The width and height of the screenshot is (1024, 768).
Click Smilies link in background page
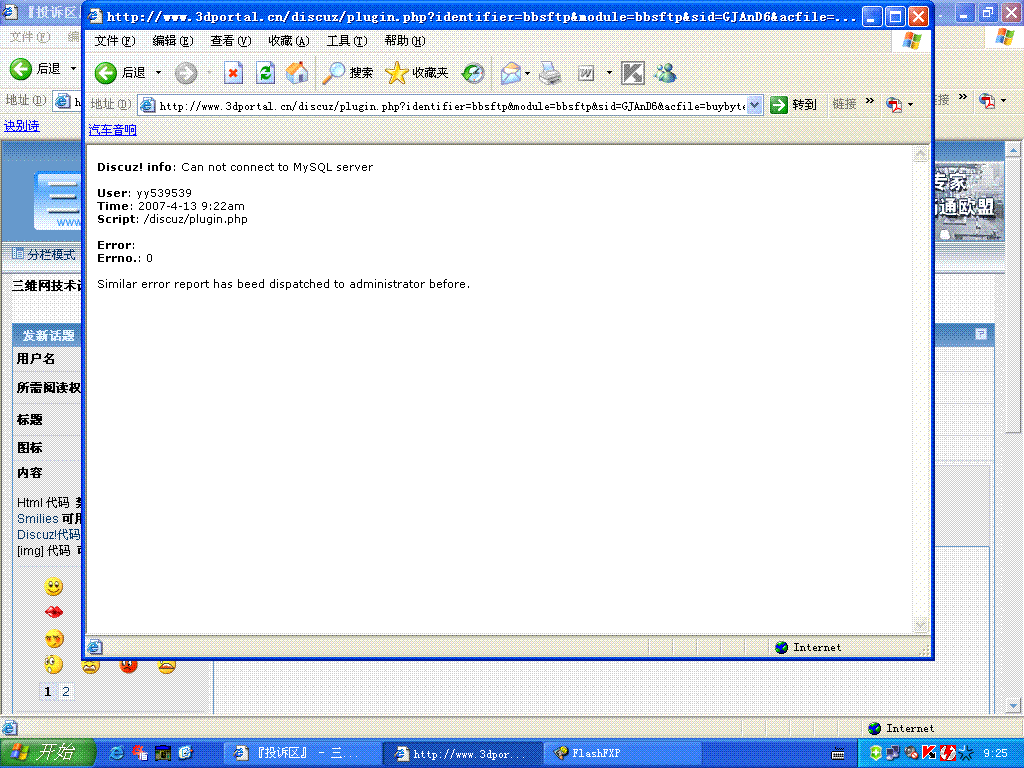pos(38,519)
